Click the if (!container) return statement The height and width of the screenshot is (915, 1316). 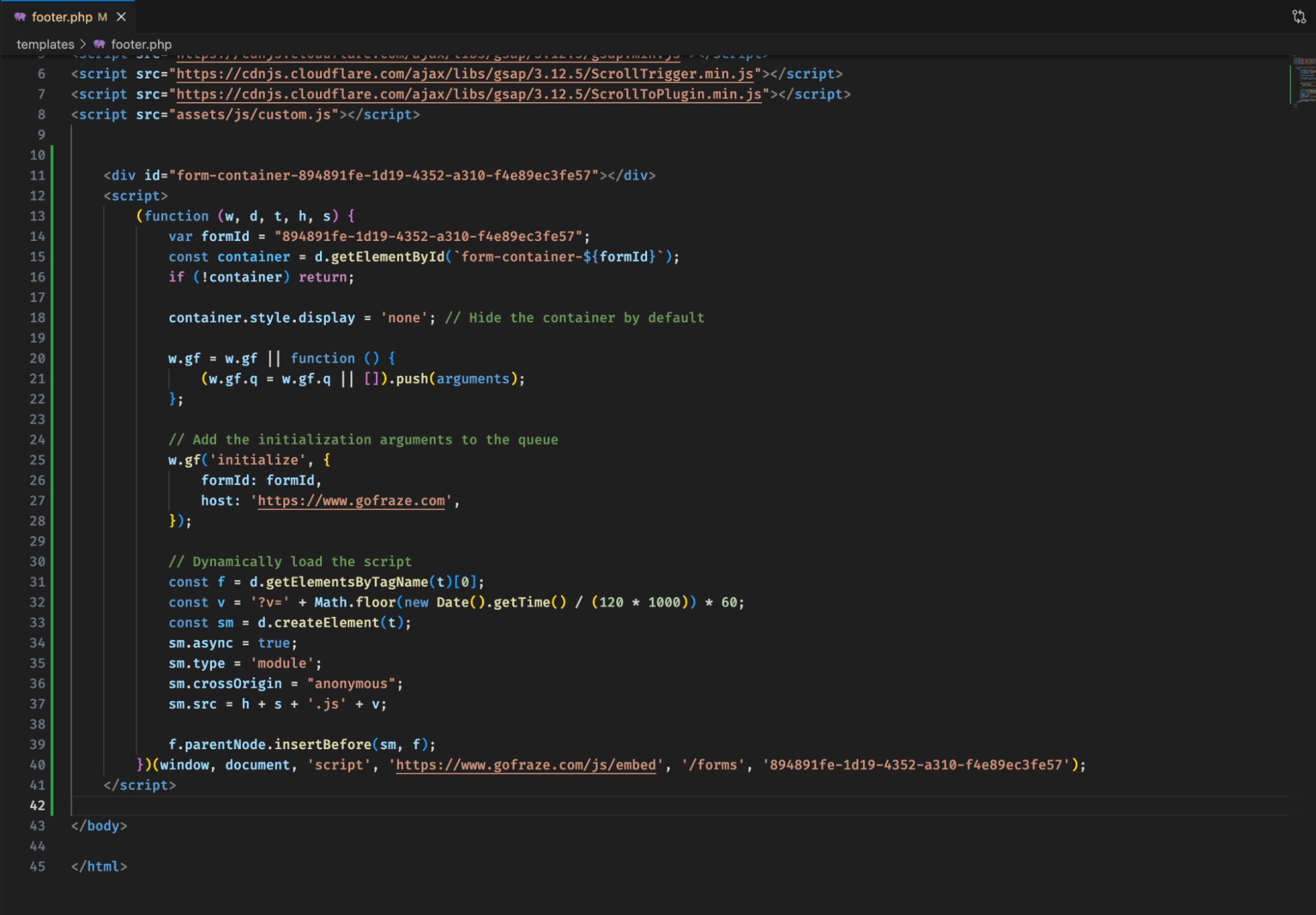point(261,277)
